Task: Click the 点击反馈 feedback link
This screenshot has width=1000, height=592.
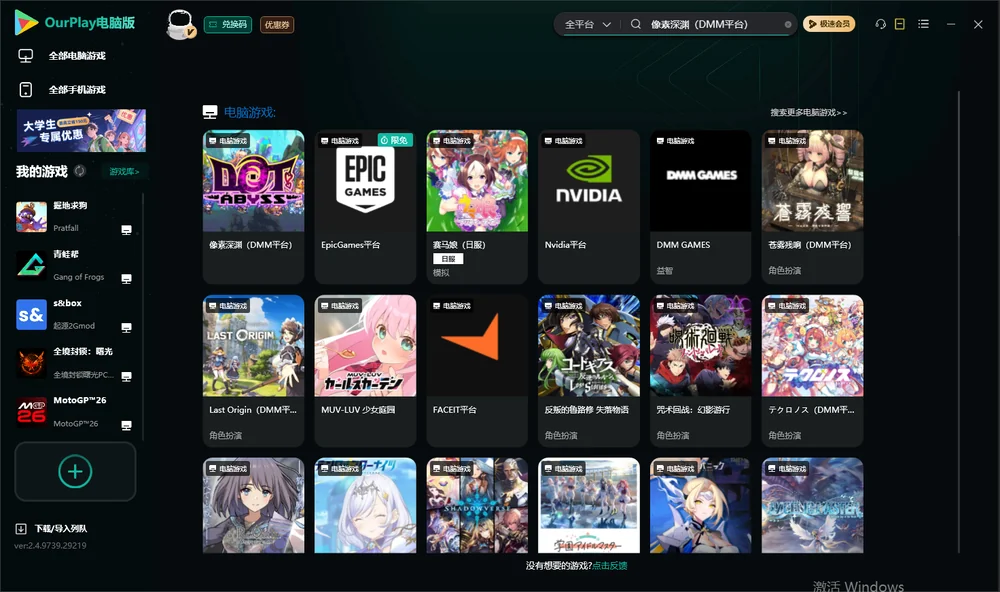Action: [x=610, y=566]
